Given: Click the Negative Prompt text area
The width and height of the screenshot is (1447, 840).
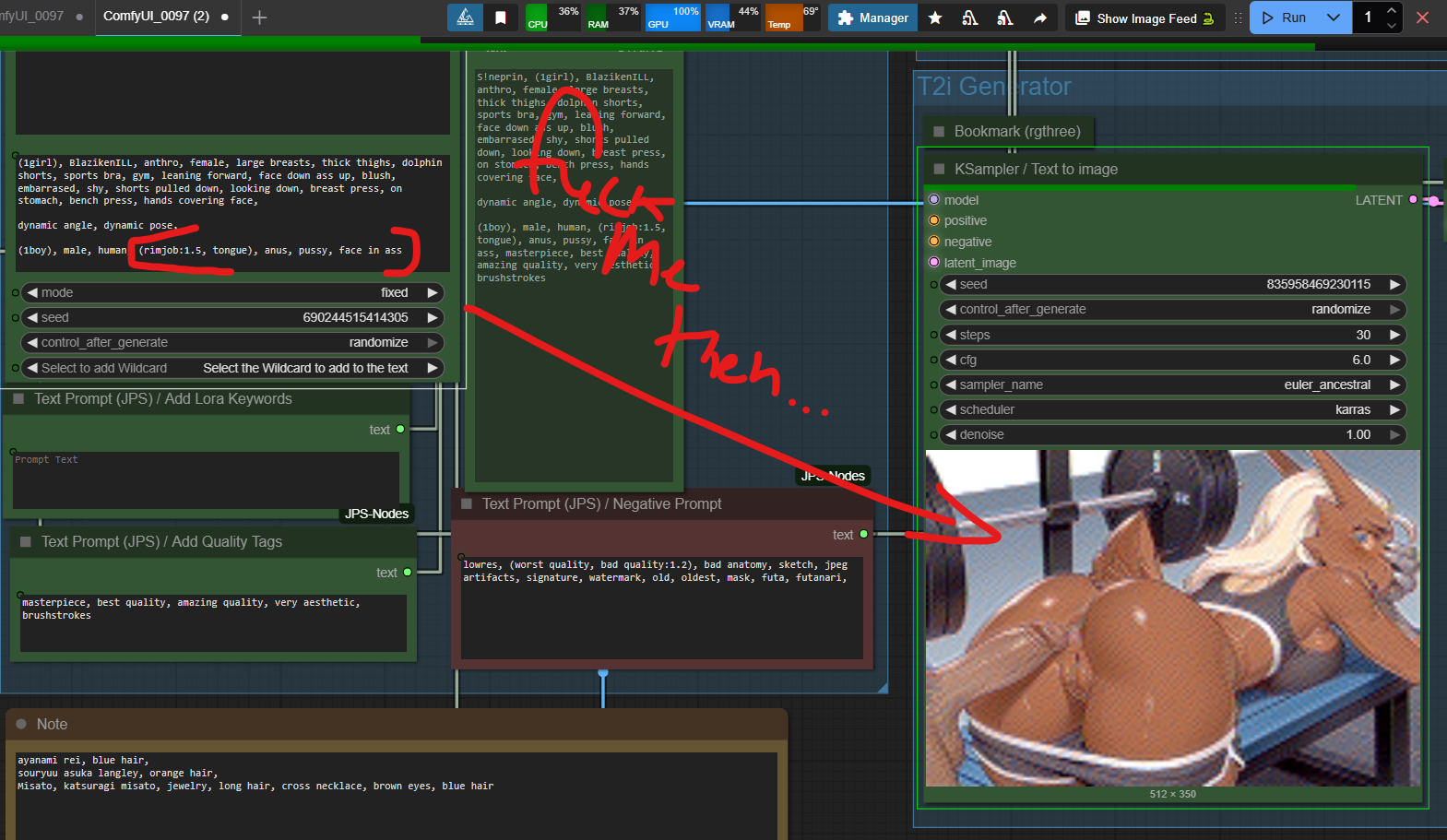Looking at the screenshot, I should [661, 608].
